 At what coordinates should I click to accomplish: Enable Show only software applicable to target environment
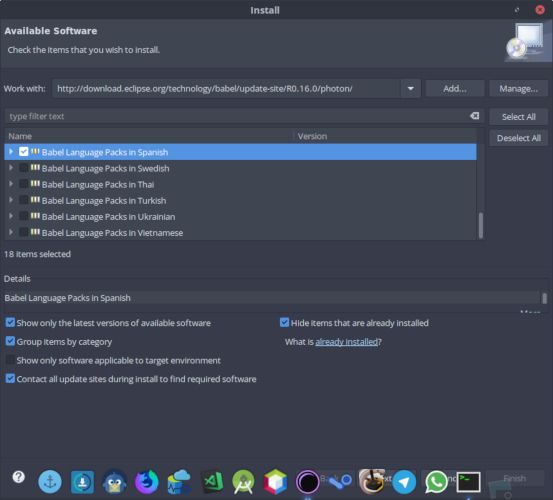(x=10, y=360)
